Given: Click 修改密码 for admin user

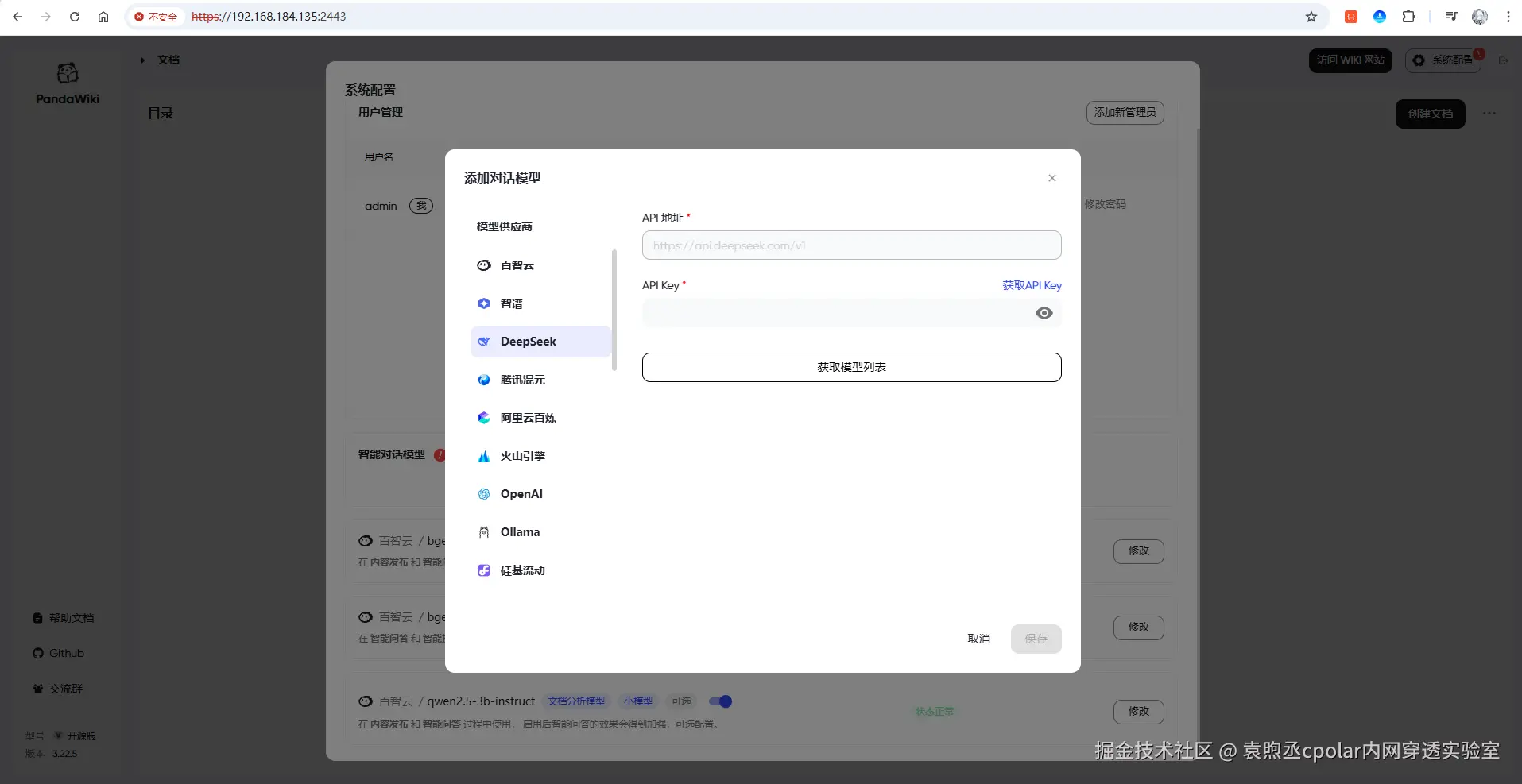Looking at the screenshot, I should tap(1105, 205).
